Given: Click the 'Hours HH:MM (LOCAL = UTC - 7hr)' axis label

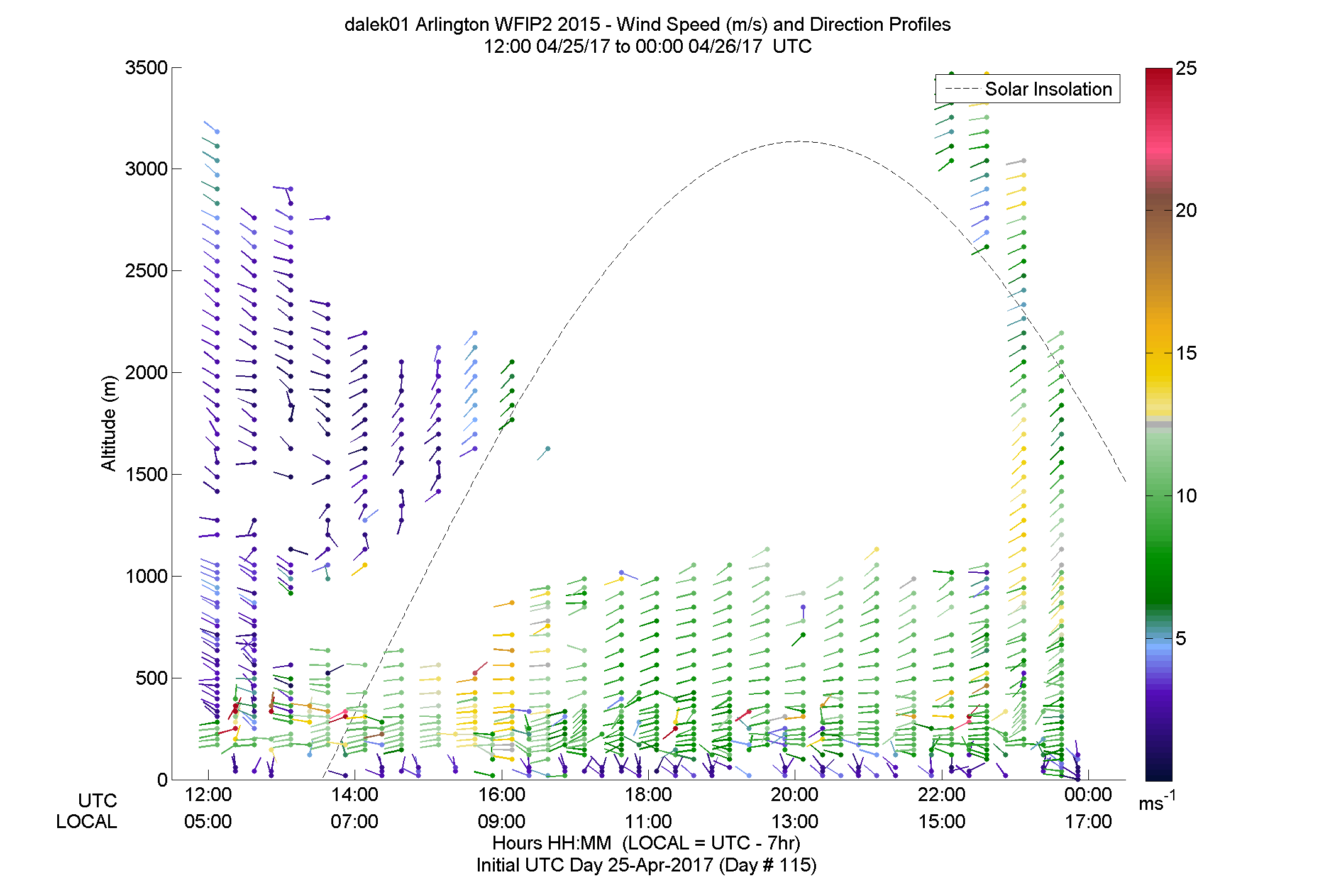Looking at the screenshot, I should coord(646,843).
